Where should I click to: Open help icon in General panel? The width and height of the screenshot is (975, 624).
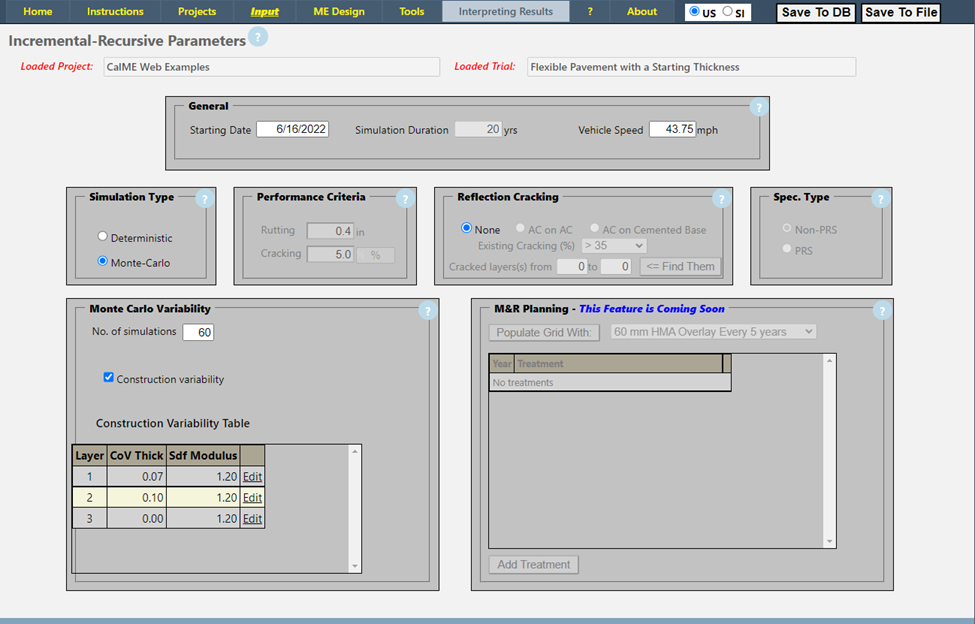(x=758, y=108)
